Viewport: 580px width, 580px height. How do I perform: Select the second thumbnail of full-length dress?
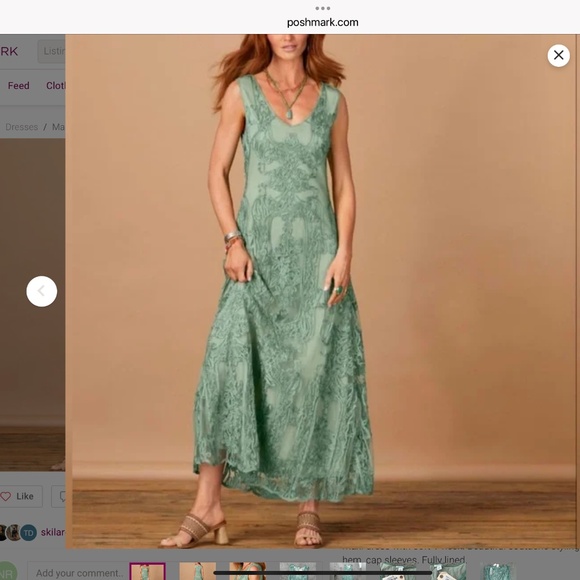pos(198,571)
